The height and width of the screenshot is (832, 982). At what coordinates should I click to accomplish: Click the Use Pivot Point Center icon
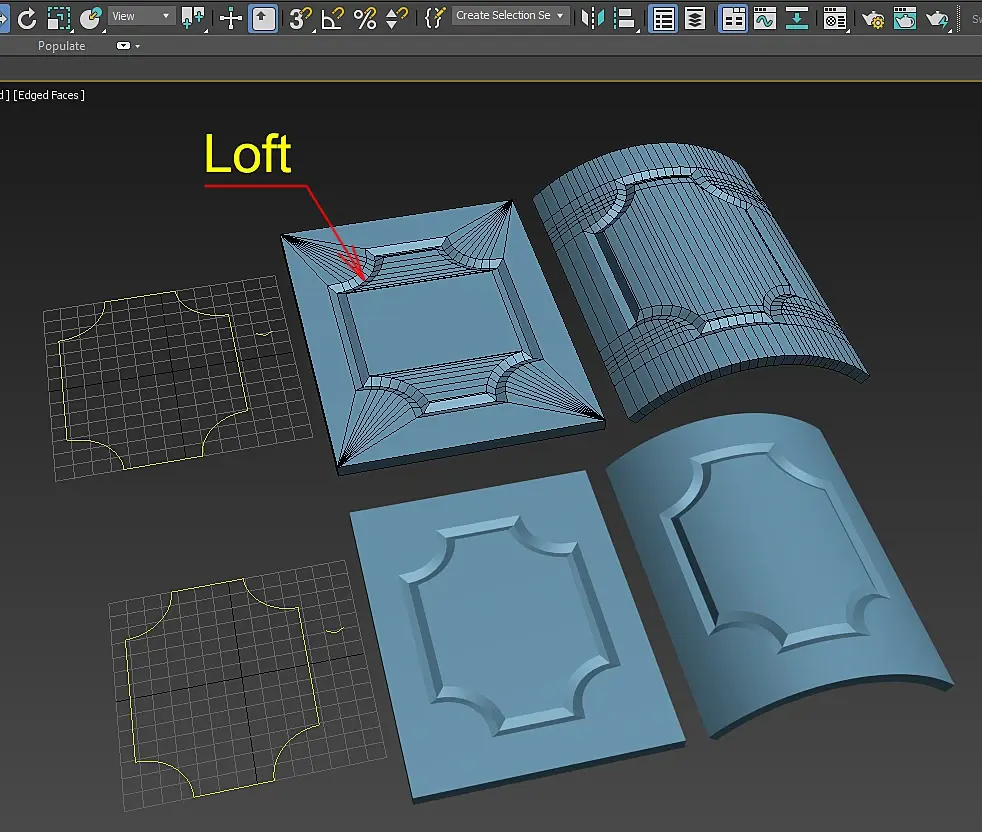click(x=193, y=17)
